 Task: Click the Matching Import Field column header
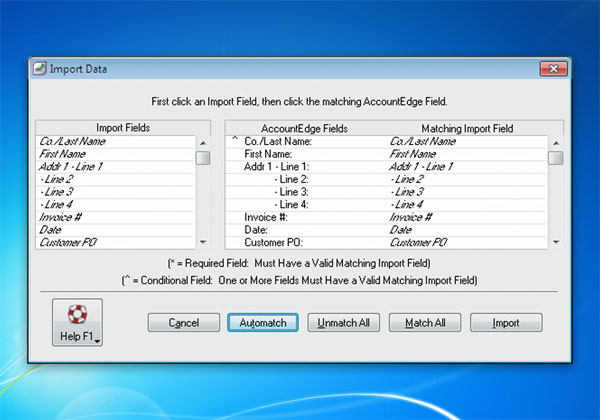tap(467, 129)
